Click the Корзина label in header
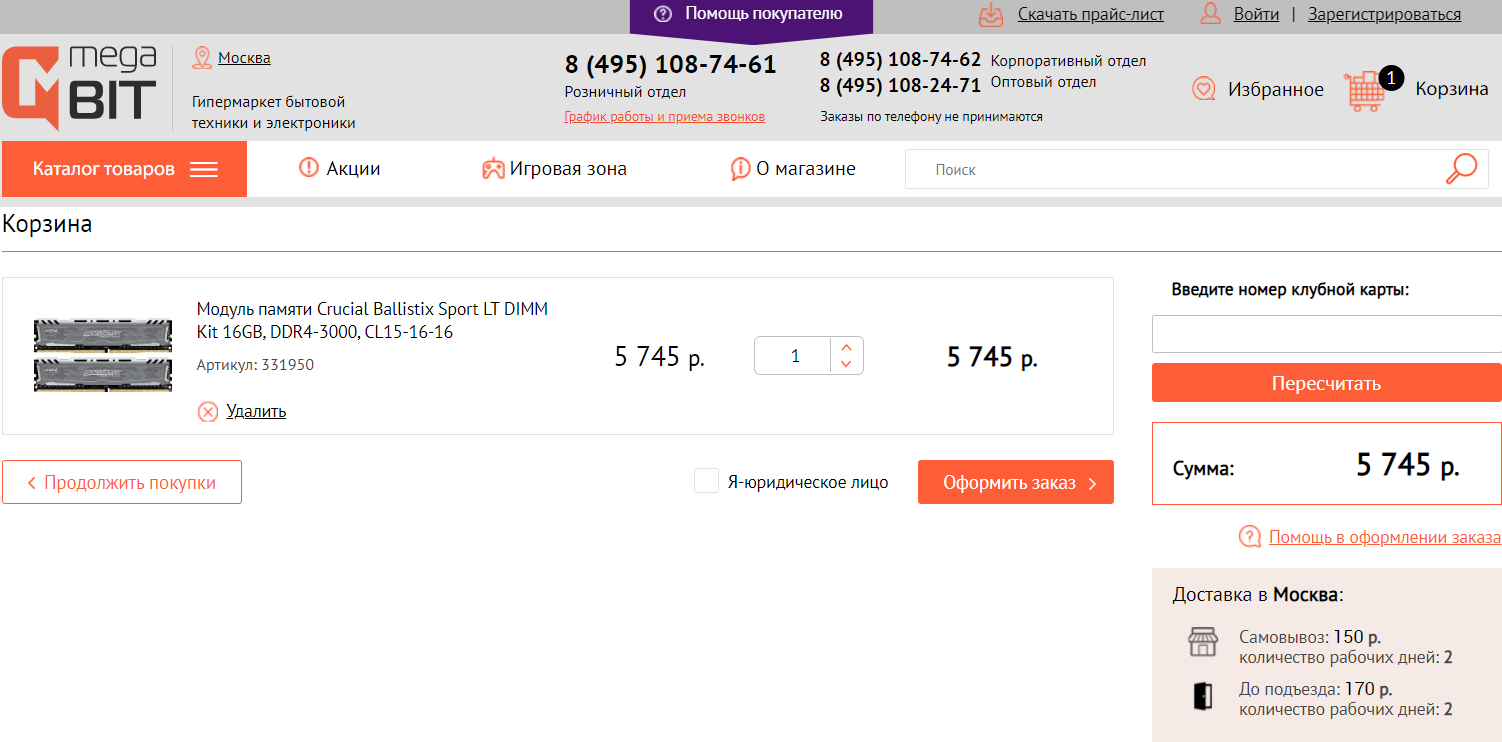Viewport: 1502px width, 742px height. click(x=1452, y=89)
